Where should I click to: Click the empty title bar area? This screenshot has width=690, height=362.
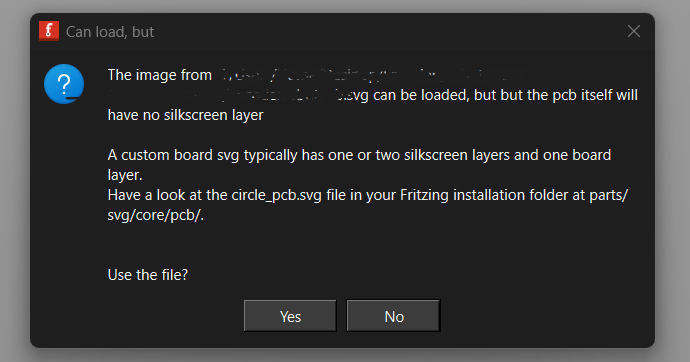pyautogui.click(x=387, y=31)
